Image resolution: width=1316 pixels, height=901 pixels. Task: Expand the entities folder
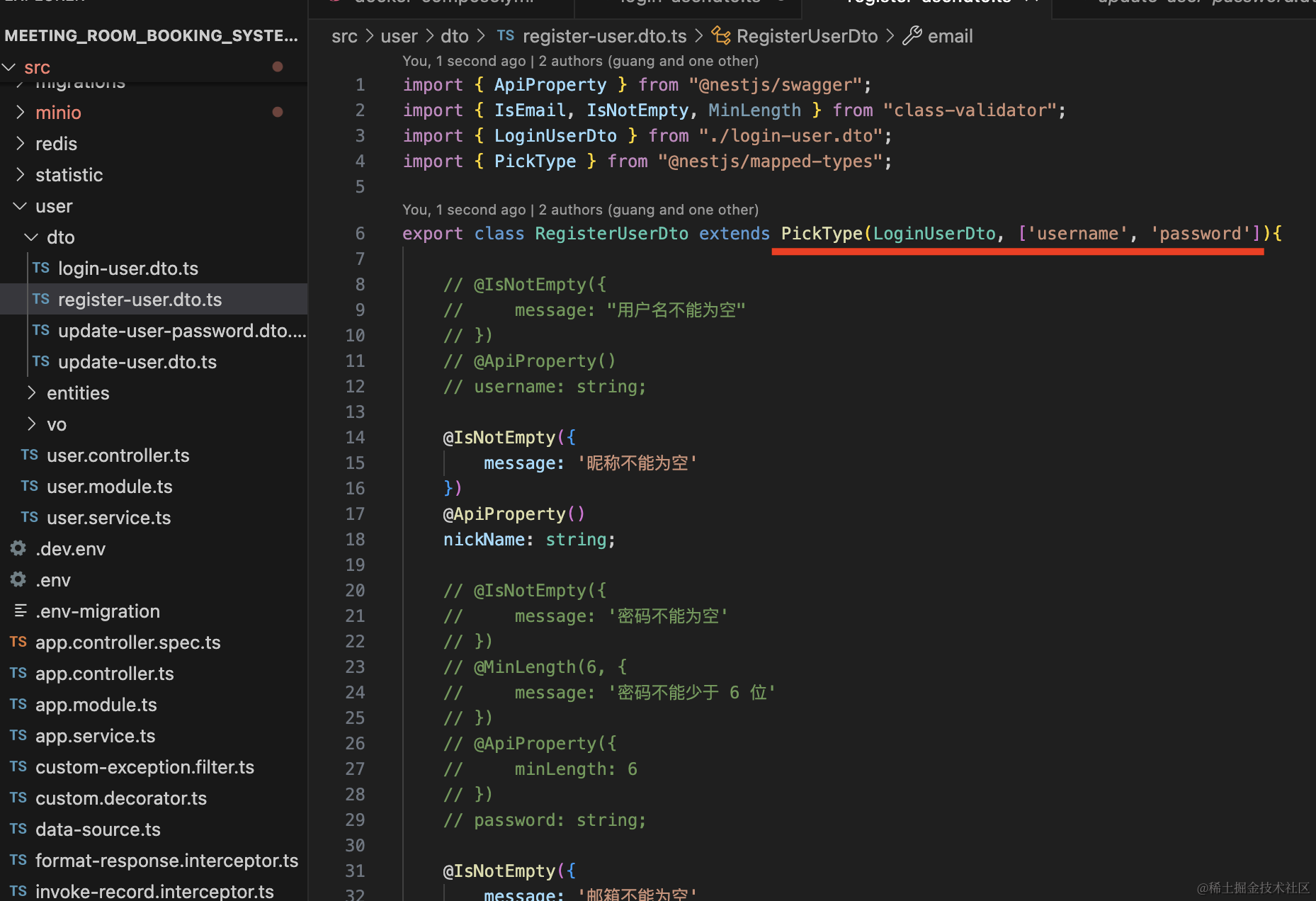pos(31,392)
